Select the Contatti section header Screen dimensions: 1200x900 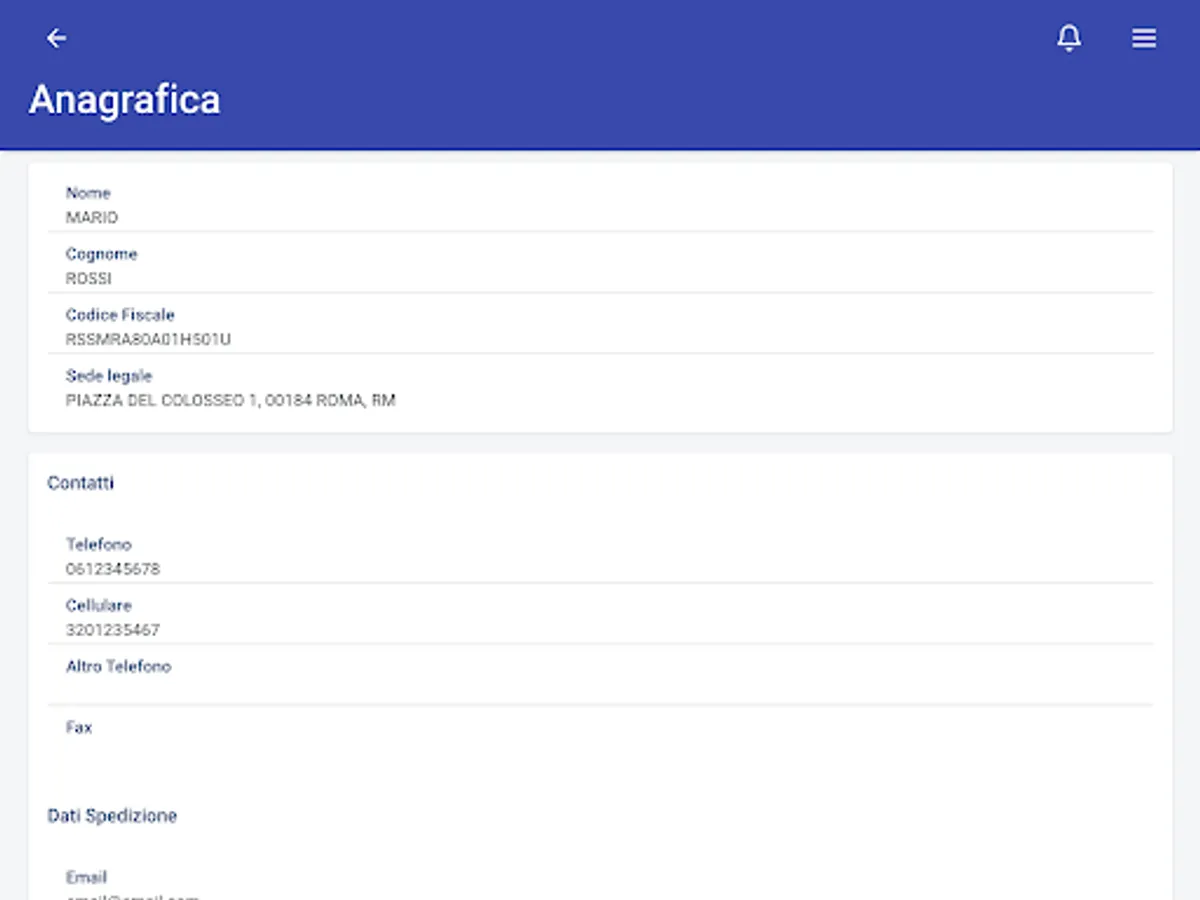click(80, 483)
